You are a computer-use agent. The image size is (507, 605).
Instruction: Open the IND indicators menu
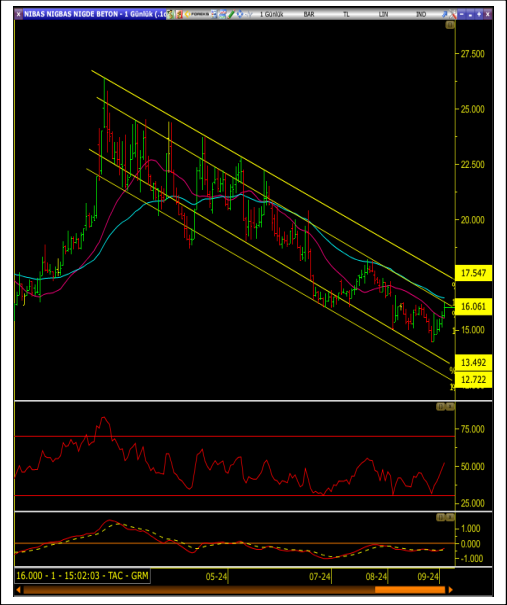pyautogui.click(x=421, y=14)
